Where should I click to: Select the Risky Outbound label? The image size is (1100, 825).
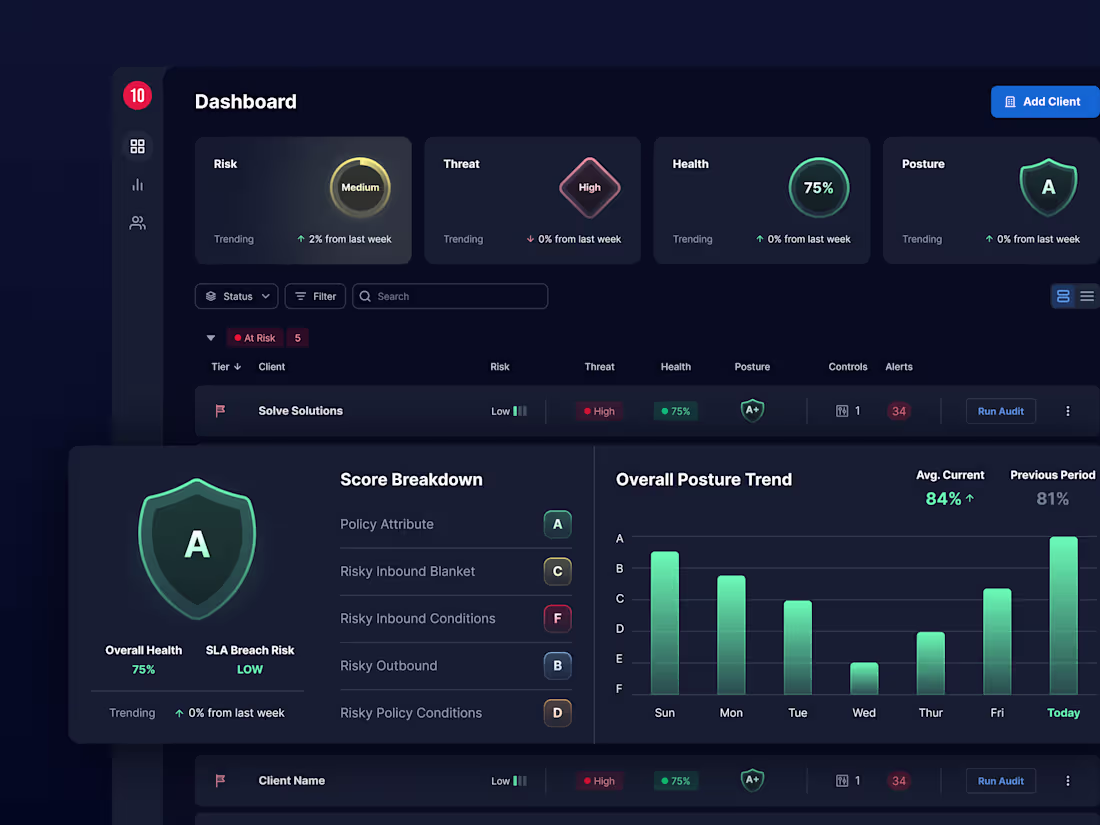pyautogui.click(x=389, y=665)
